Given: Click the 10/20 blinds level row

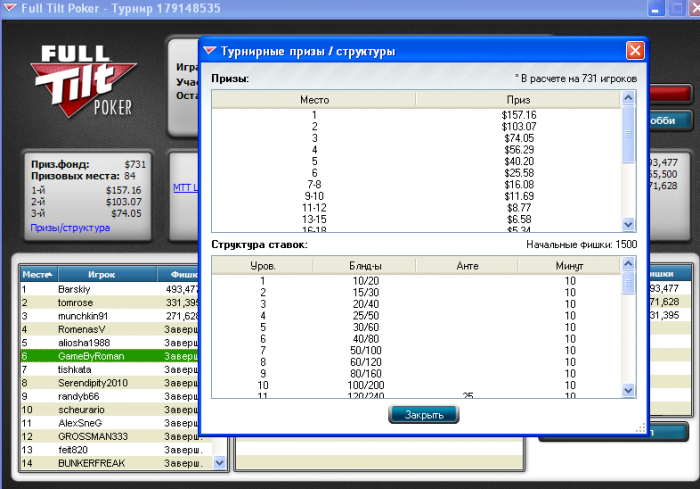Looking at the screenshot, I should [417, 281].
